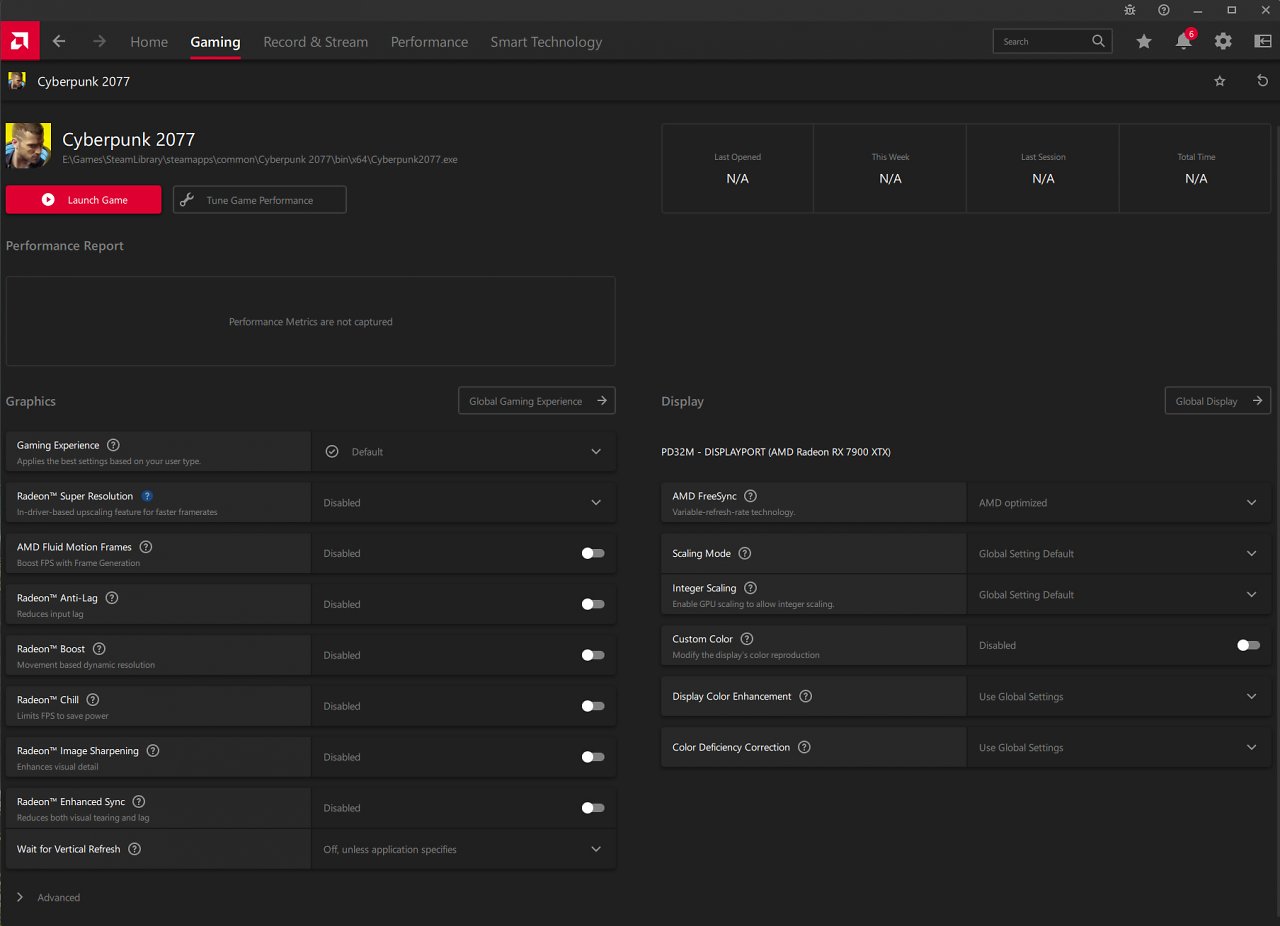This screenshot has height=926, width=1280.
Task: Launch the Cyberpunk 2077 game
Action: tap(83, 200)
